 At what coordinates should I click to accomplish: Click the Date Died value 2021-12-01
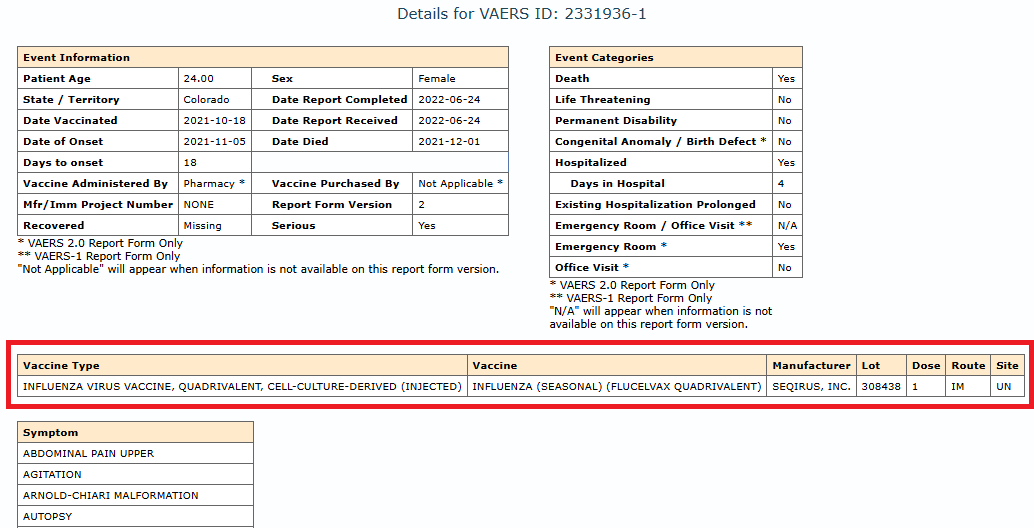coord(449,142)
